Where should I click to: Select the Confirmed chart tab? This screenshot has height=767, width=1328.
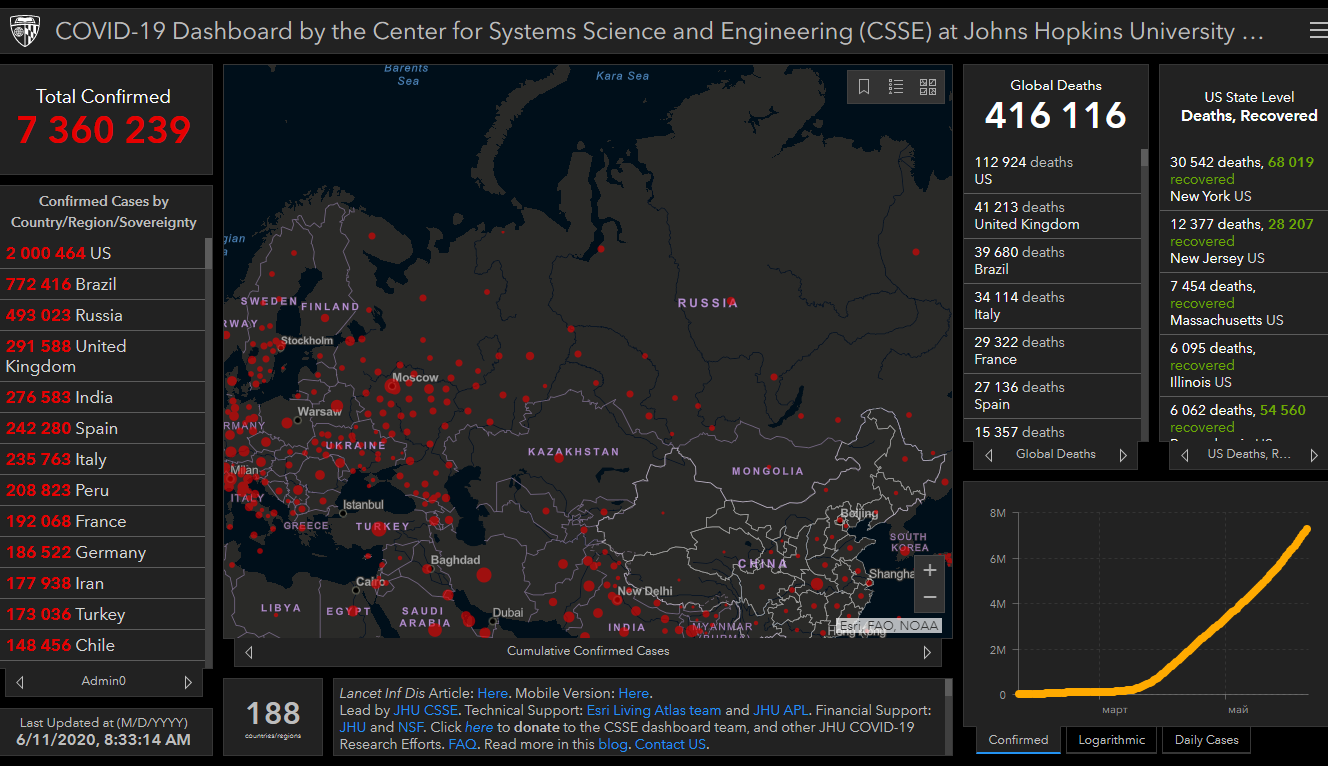(1018, 740)
